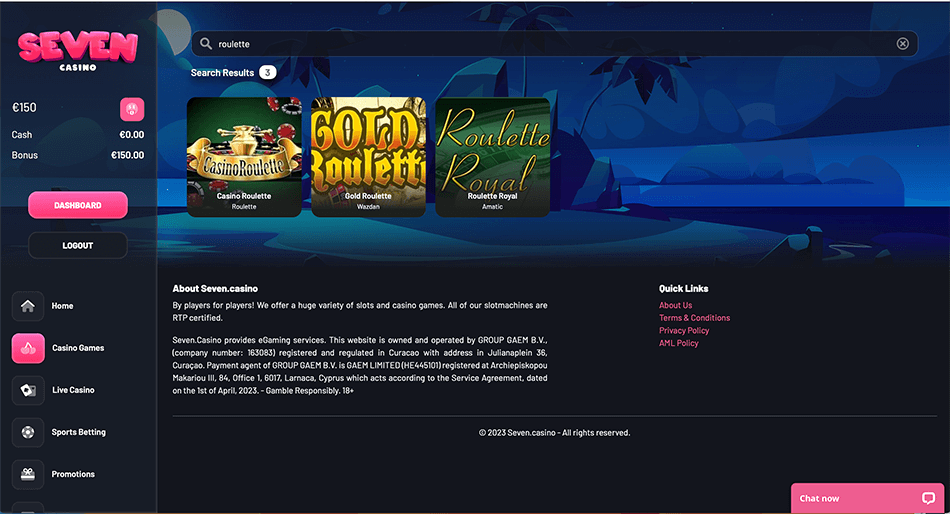Viewport: 950px width, 514px height.
Task: Open the AML Policy link
Action: tap(679, 343)
